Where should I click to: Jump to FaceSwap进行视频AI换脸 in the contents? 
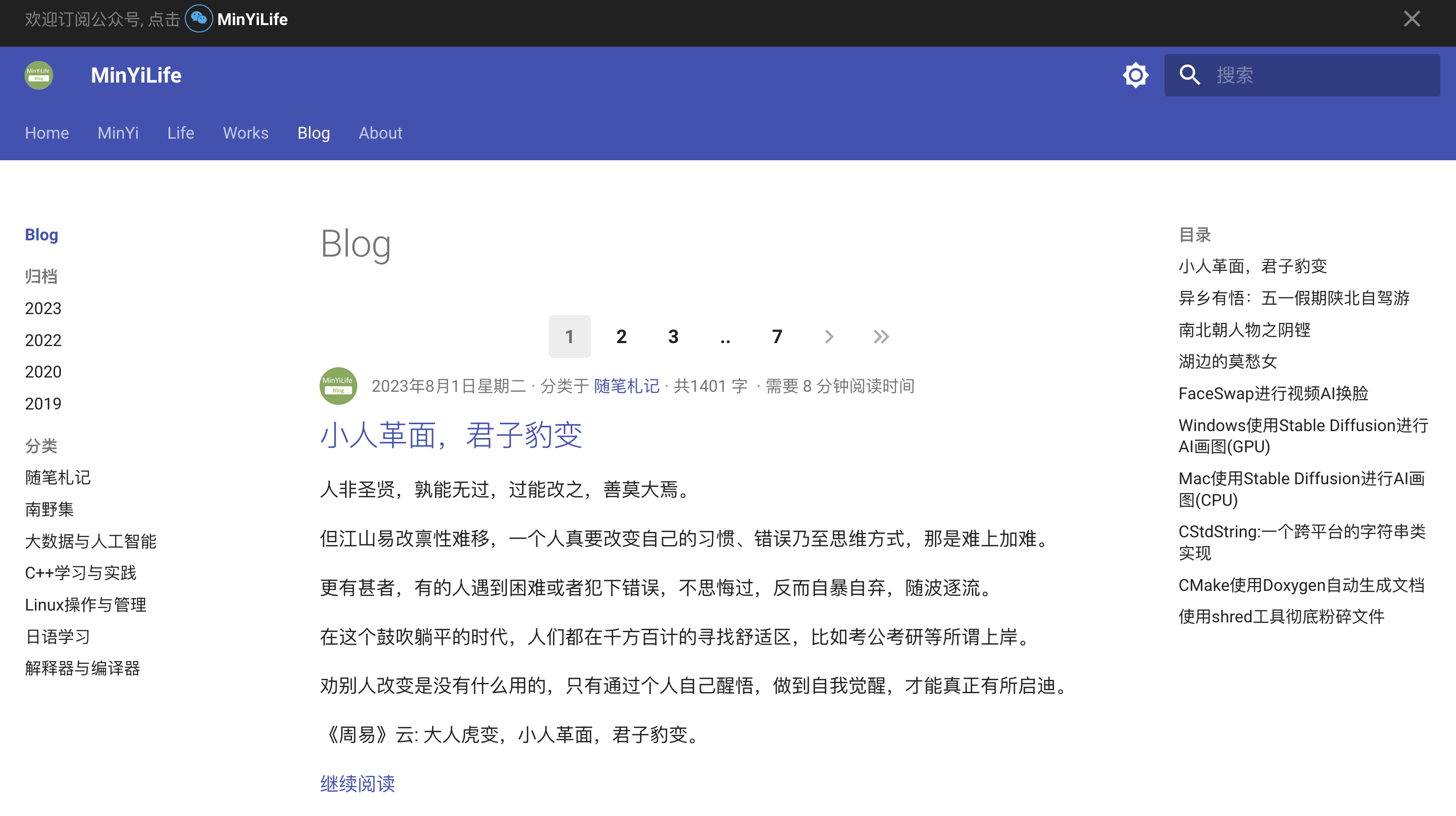click(1273, 393)
